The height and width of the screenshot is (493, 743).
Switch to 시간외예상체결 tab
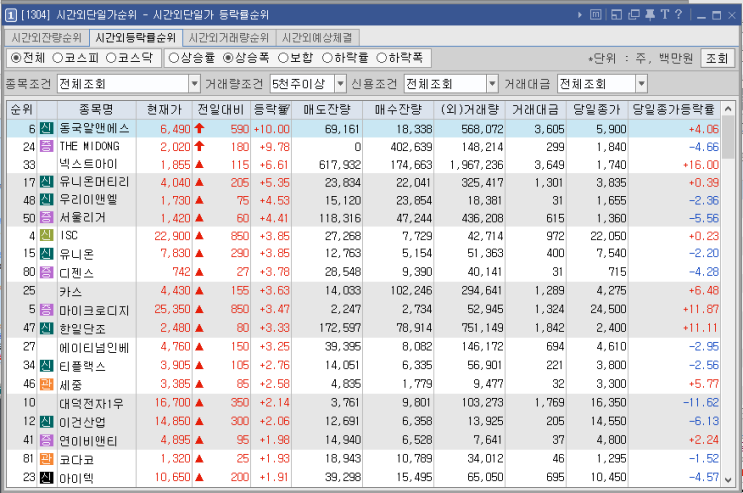(317, 38)
